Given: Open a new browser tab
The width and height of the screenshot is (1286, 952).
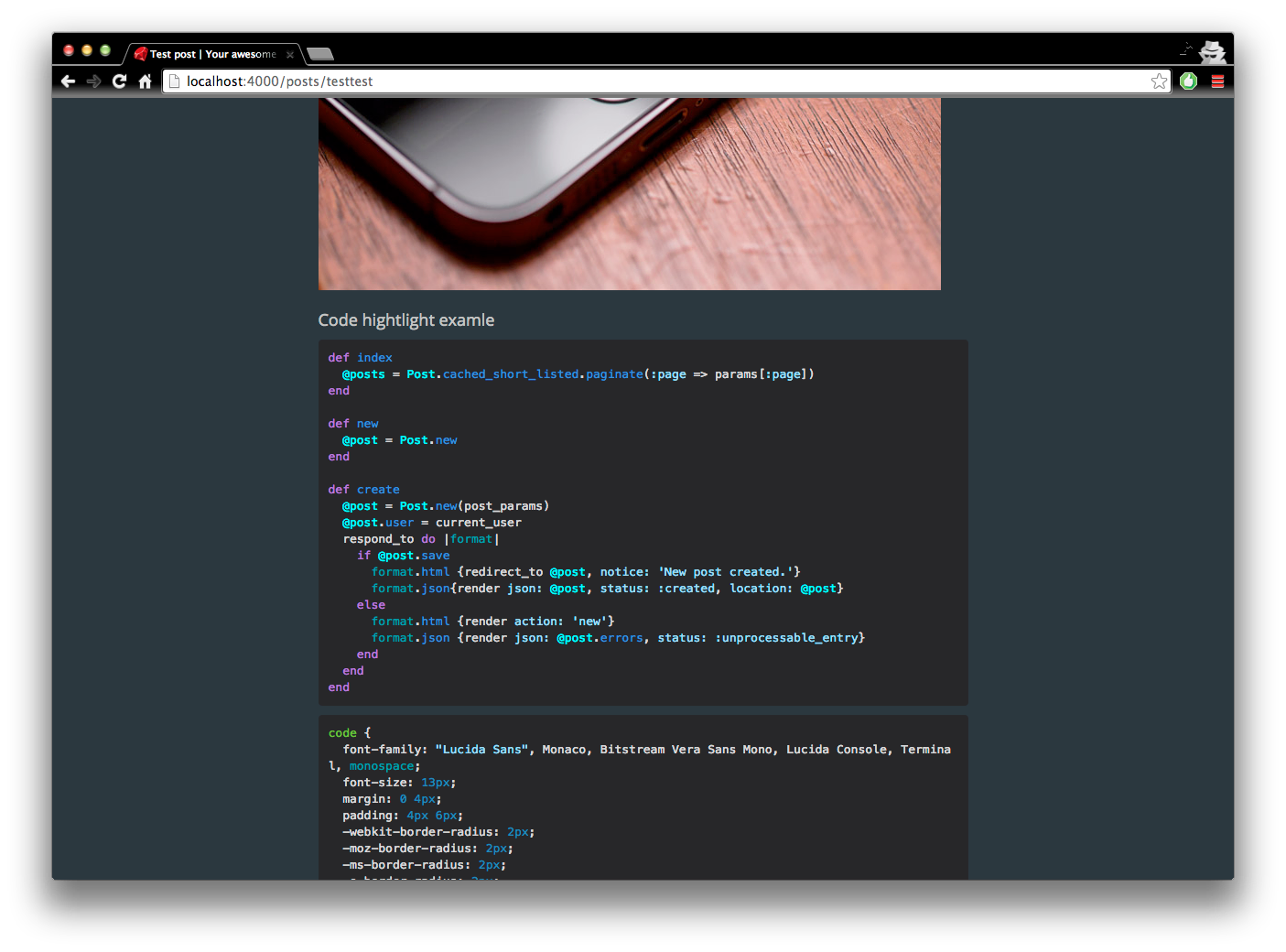Looking at the screenshot, I should point(319,54).
